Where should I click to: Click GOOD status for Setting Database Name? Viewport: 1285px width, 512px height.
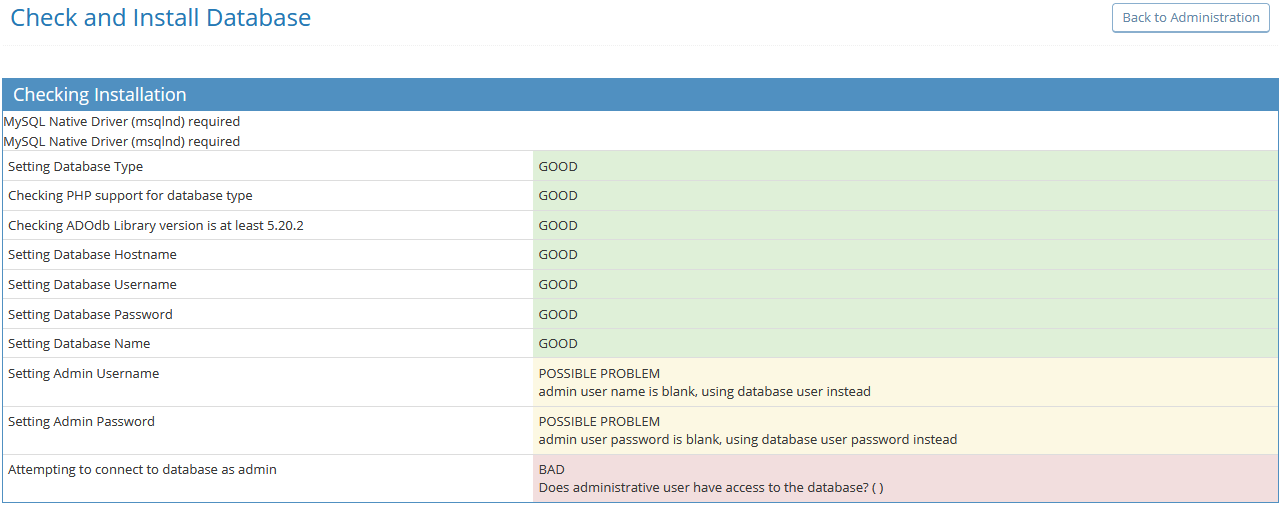click(x=558, y=344)
